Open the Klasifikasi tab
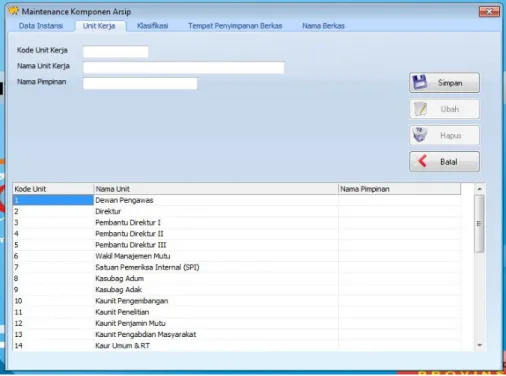The height and width of the screenshot is (376, 506). click(152, 26)
